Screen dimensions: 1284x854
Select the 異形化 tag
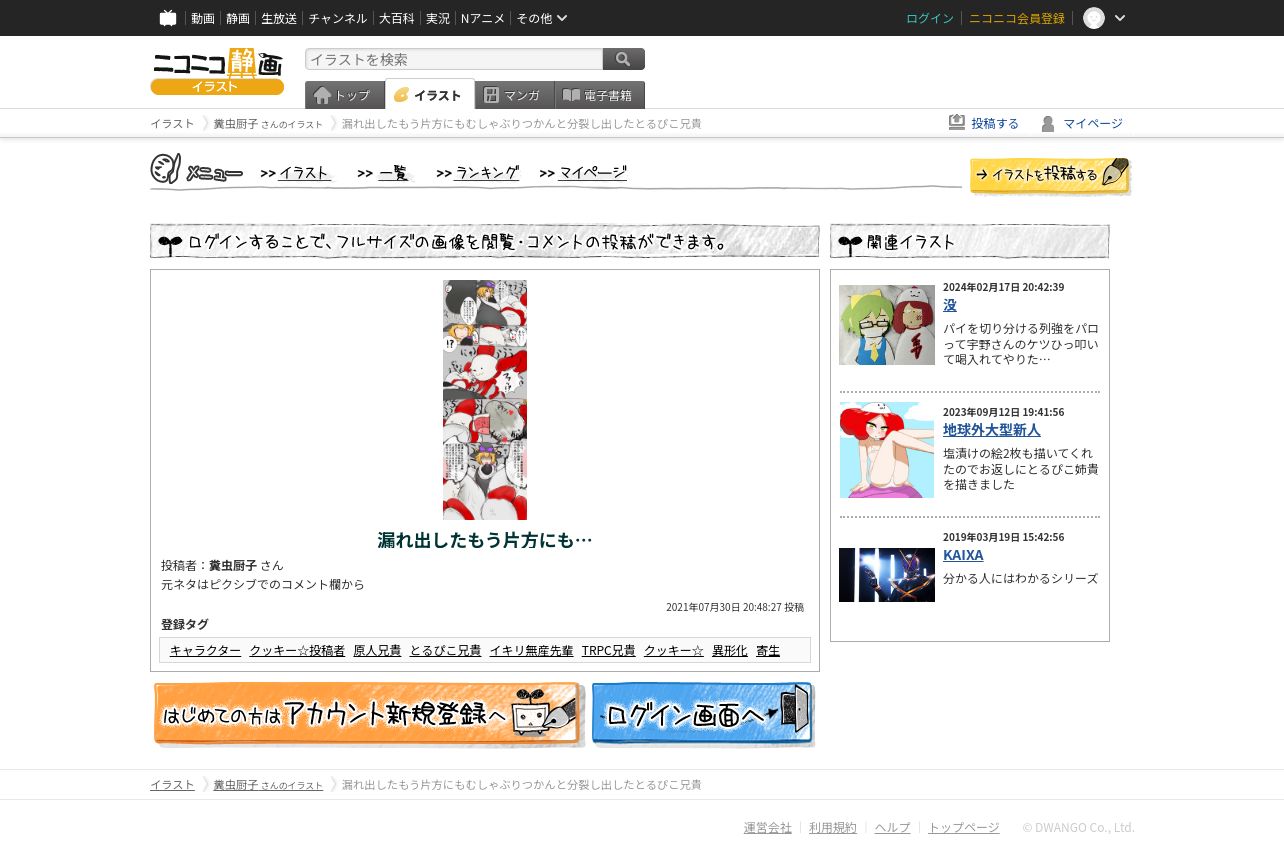tap(730, 650)
